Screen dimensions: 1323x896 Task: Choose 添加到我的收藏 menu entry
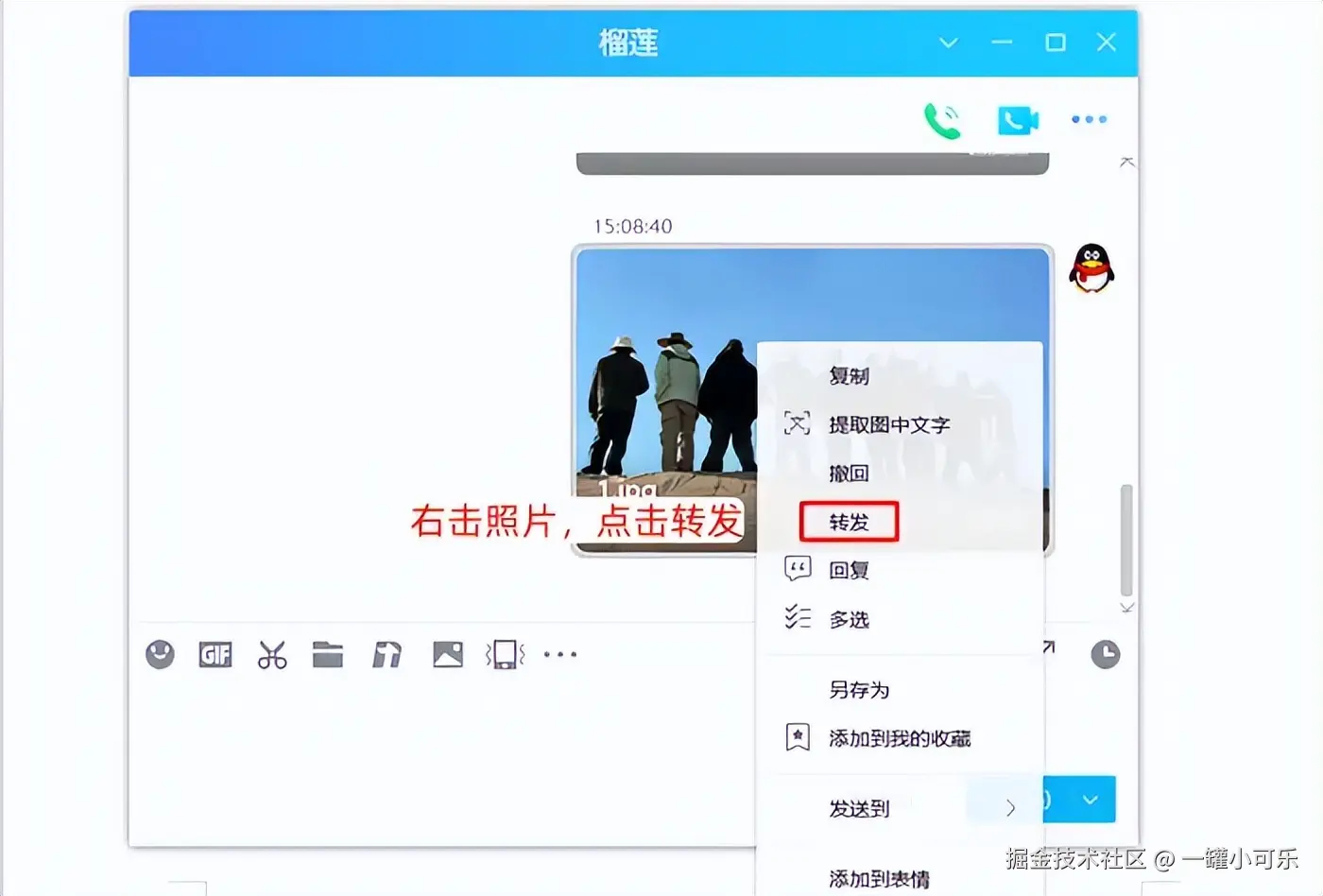[900, 738]
